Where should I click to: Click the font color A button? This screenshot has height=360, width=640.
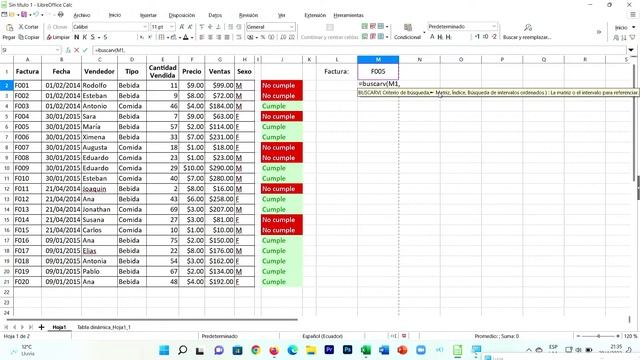(x=185, y=37)
